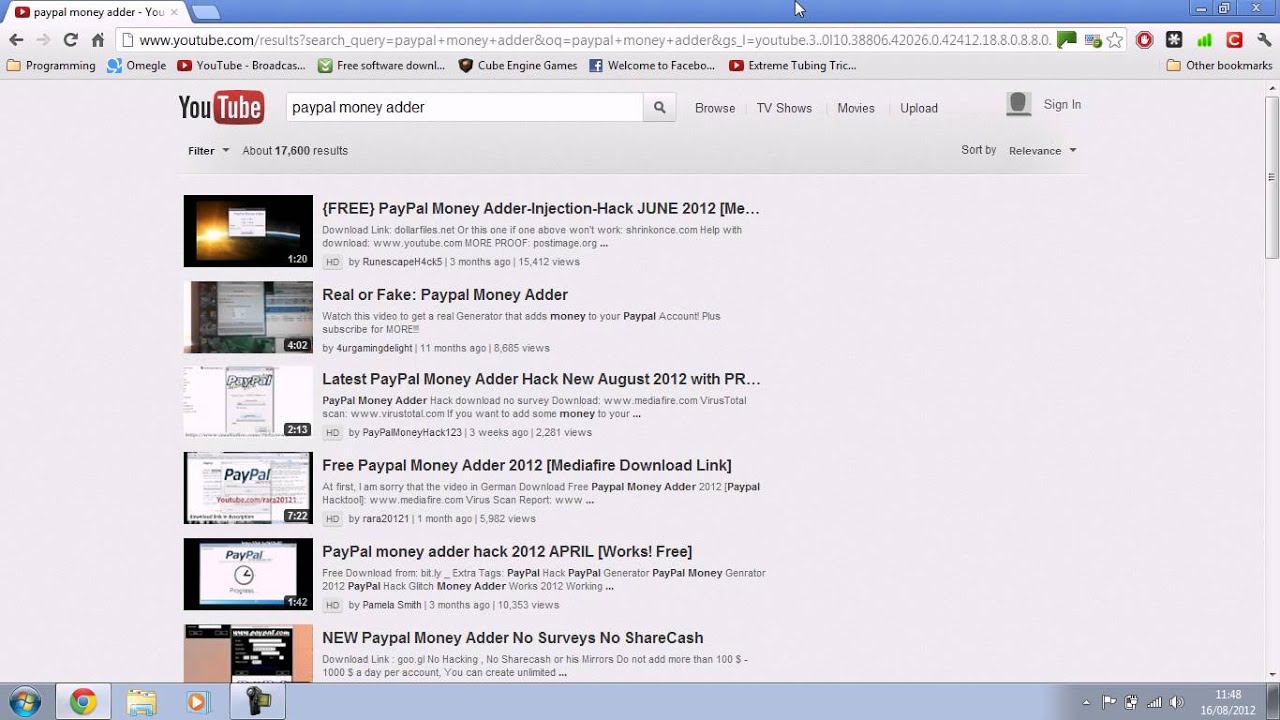
Task: Open the Cube Engine Games bookmark
Action: (518, 65)
